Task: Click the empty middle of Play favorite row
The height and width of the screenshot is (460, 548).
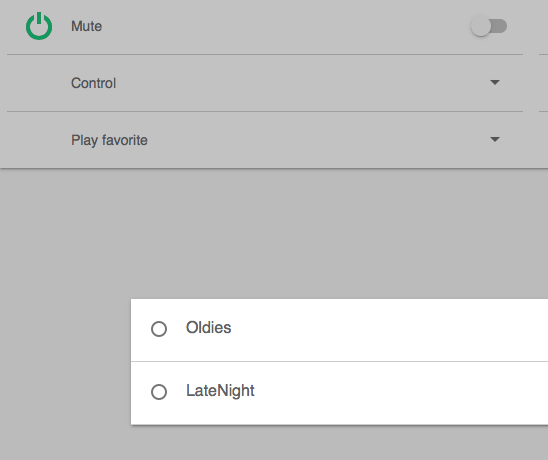Action: tap(315, 140)
